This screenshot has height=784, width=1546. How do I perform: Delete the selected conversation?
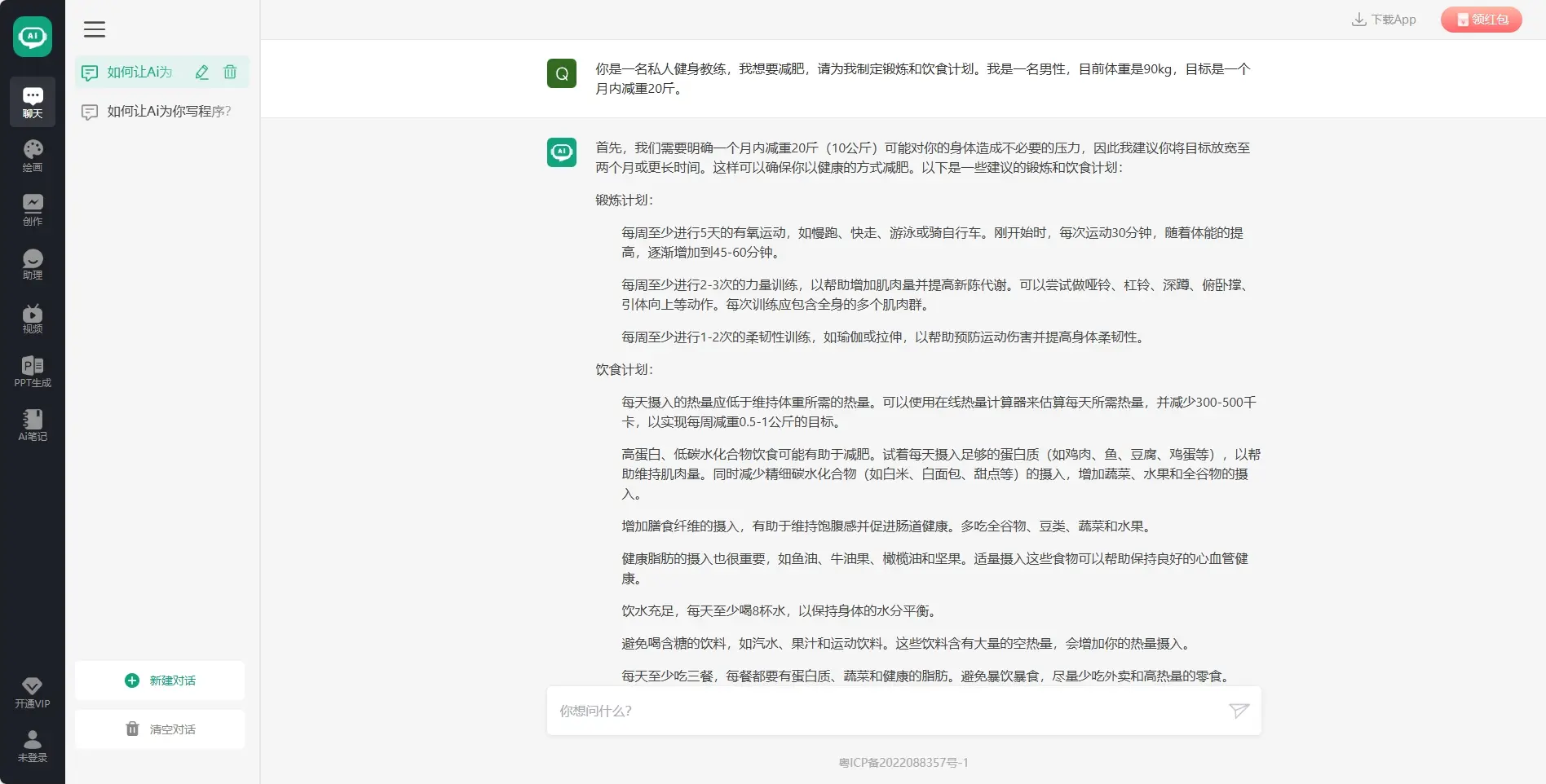pyautogui.click(x=230, y=73)
